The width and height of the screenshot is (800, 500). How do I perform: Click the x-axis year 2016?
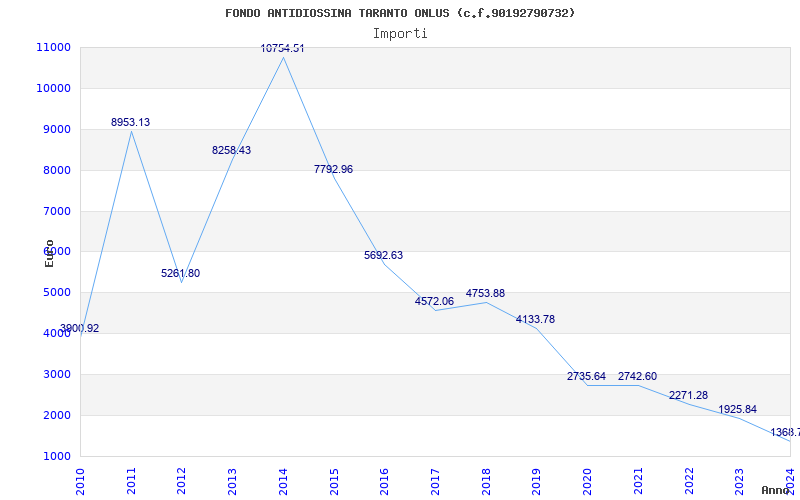(x=384, y=482)
